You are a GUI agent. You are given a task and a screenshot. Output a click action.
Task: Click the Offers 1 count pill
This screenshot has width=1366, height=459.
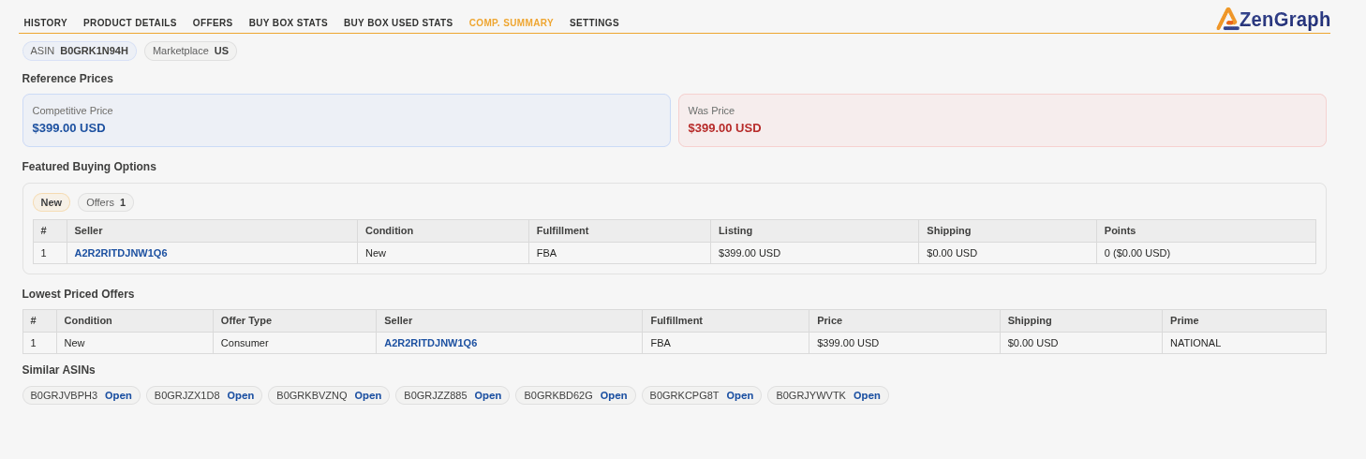(x=106, y=202)
